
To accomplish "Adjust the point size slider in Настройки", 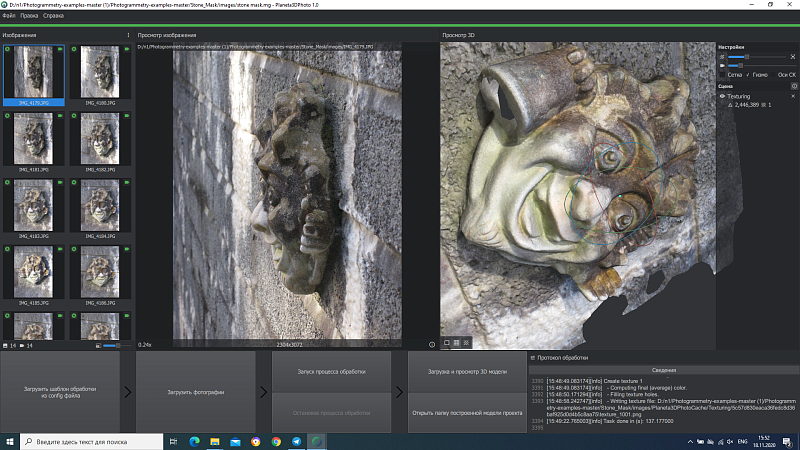I will 757,57.
